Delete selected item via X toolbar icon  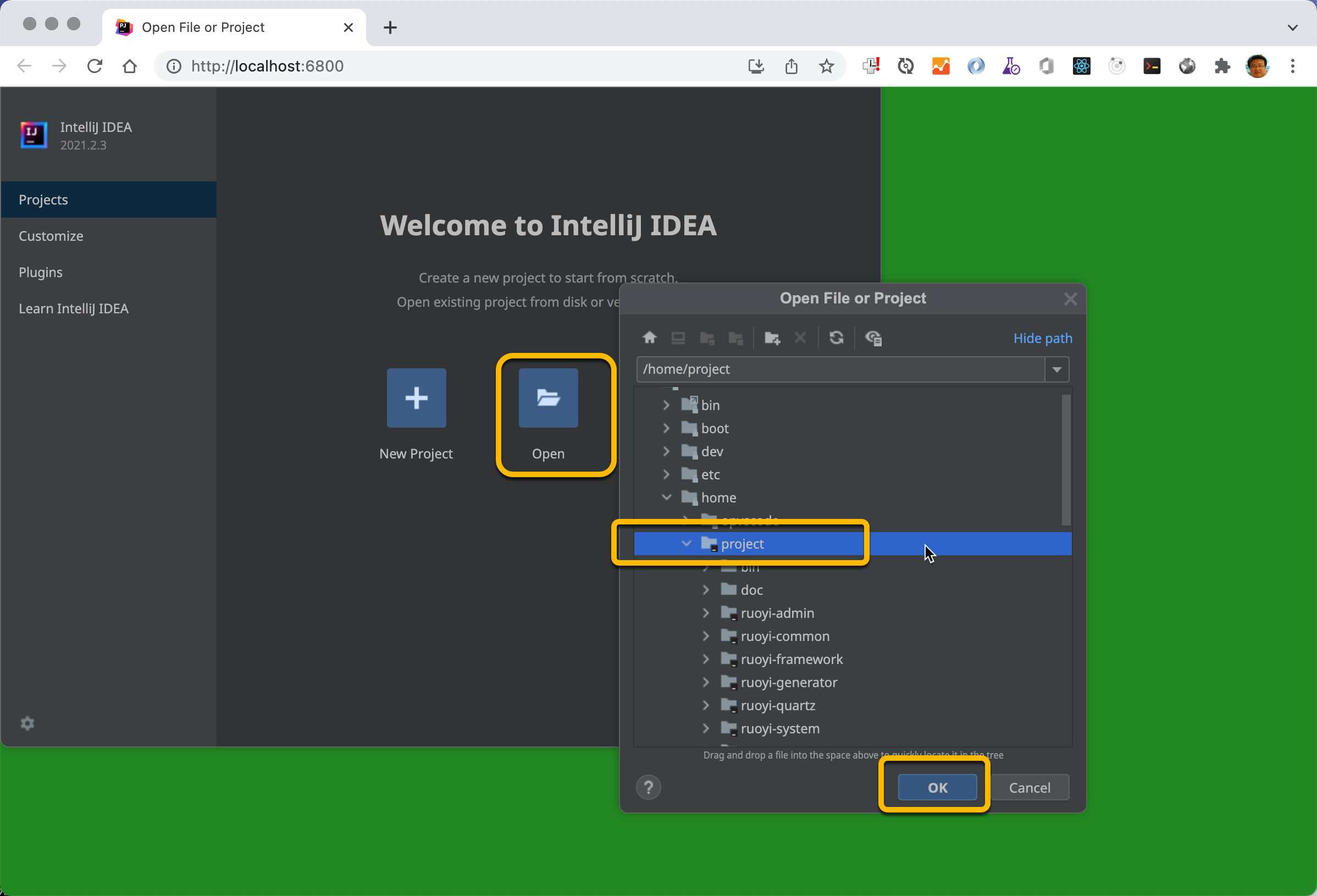click(x=800, y=338)
